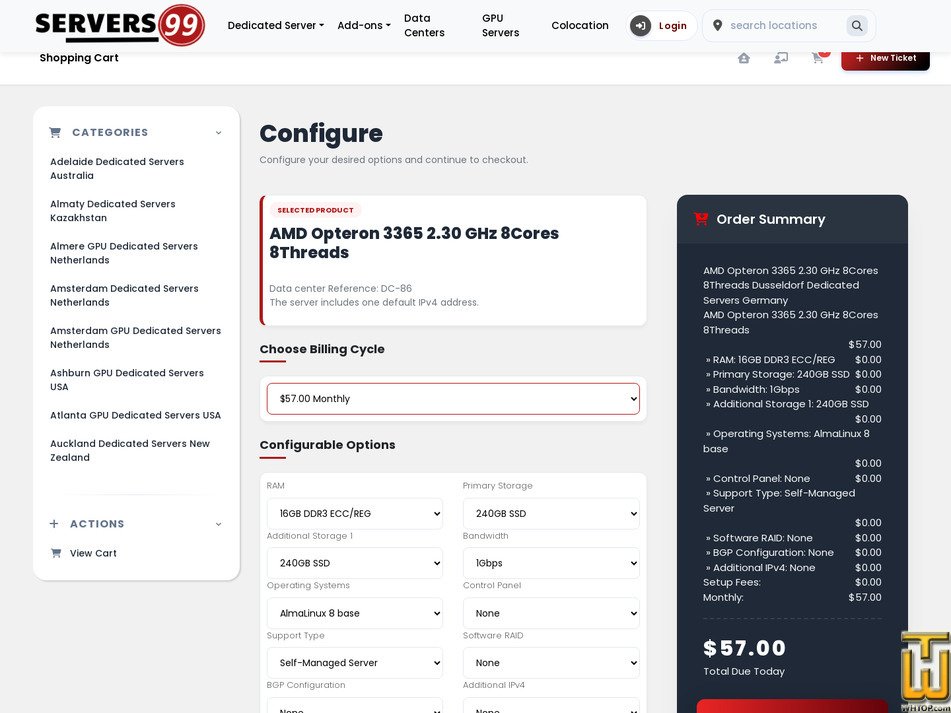Open Almere GPU Dedicated Servers Netherlands
This screenshot has height=713, width=951.
(x=124, y=253)
